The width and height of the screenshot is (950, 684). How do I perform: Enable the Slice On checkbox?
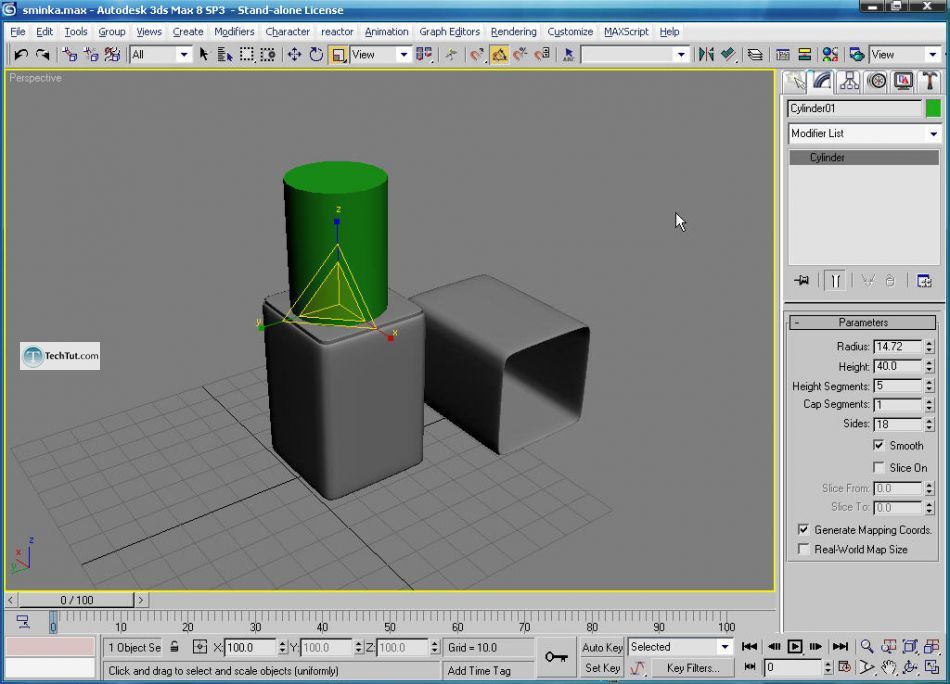click(879, 468)
